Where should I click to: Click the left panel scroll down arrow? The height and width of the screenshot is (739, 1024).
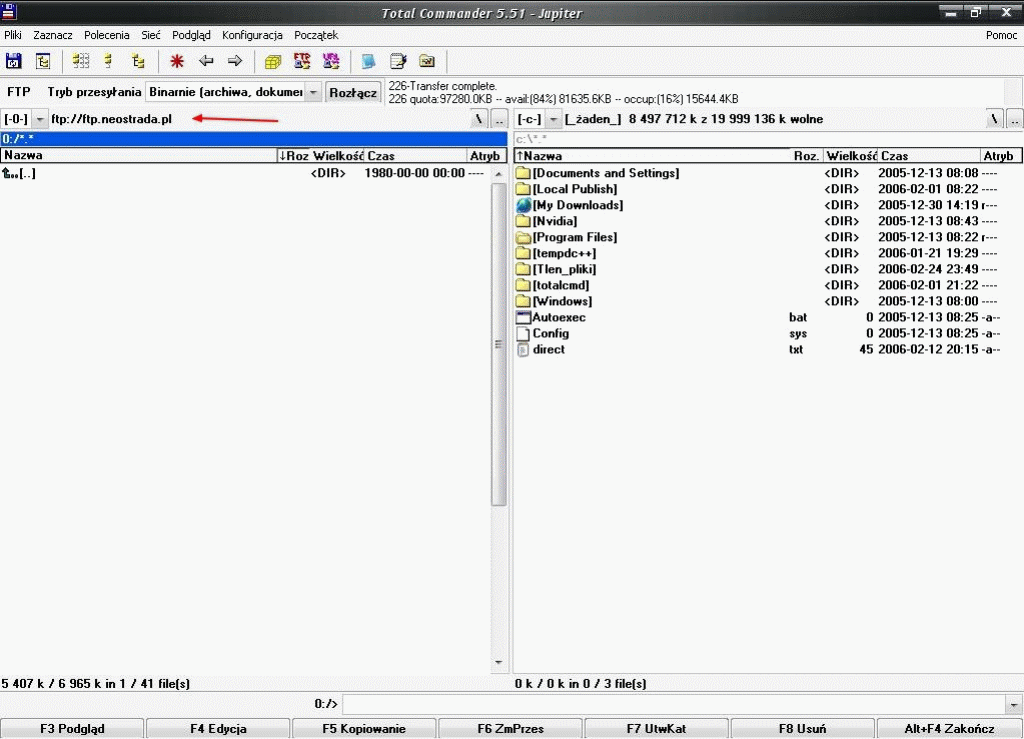coord(499,663)
